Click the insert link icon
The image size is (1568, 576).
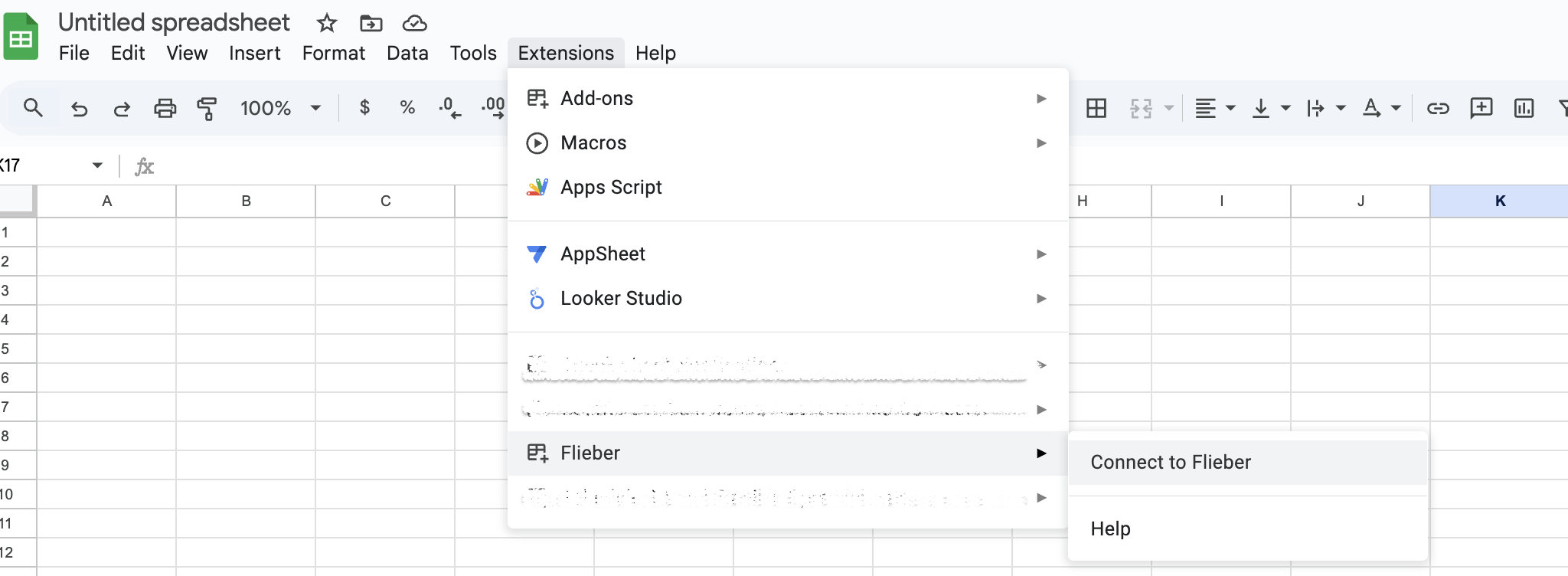tap(1438, 108)
